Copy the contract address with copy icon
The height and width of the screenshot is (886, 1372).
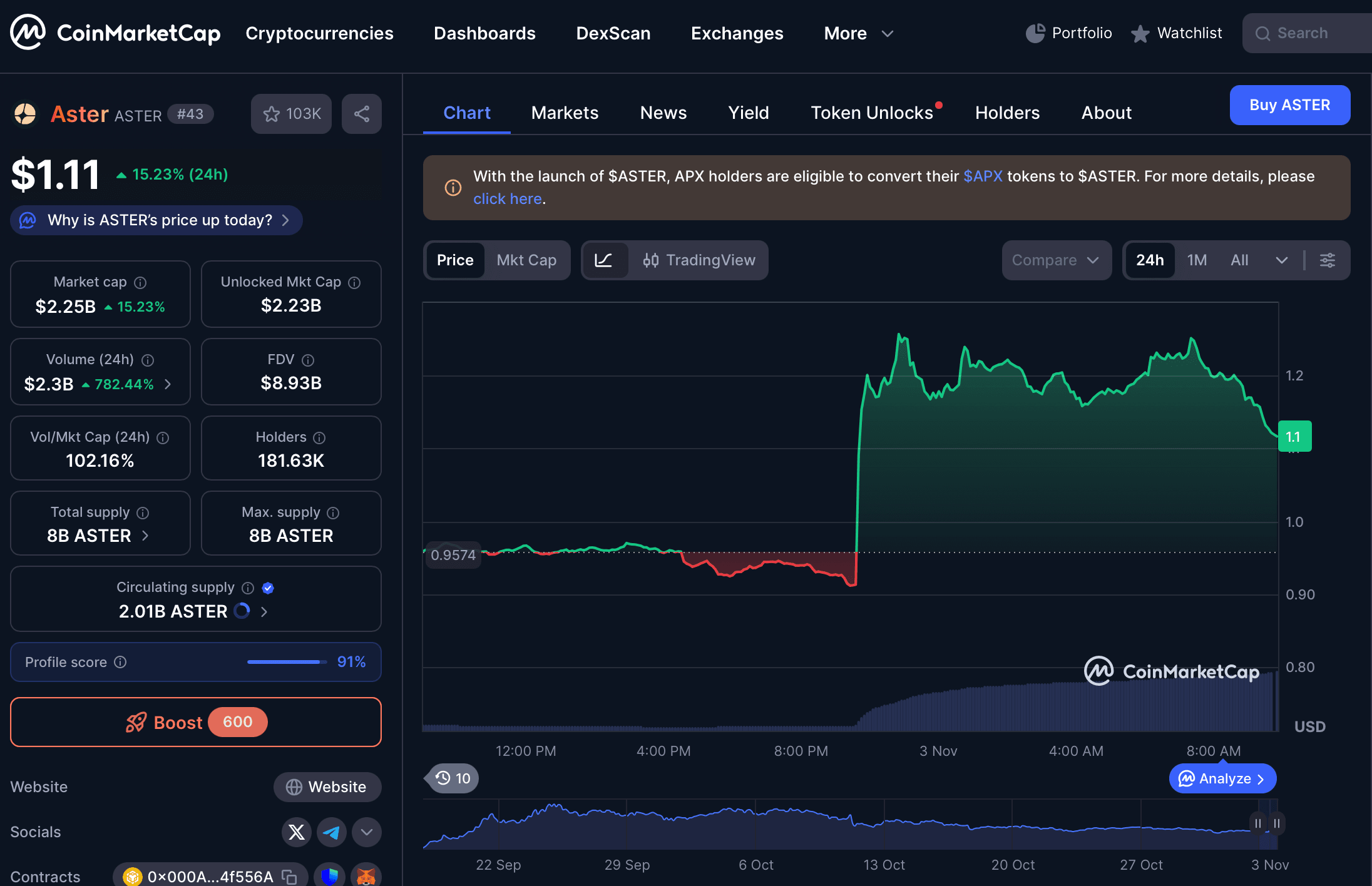click(x=289, y=877)
